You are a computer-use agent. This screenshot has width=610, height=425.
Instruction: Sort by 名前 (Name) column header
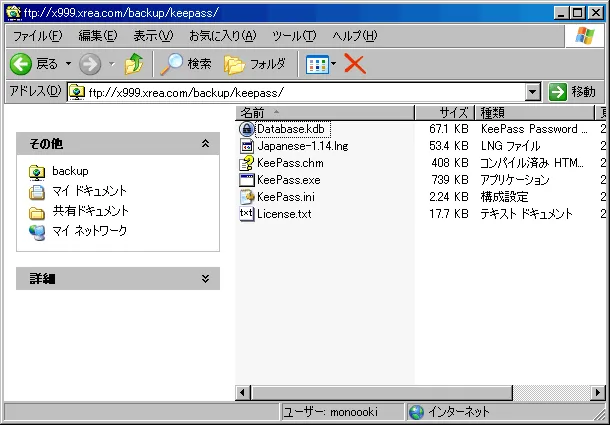(325, 113)
